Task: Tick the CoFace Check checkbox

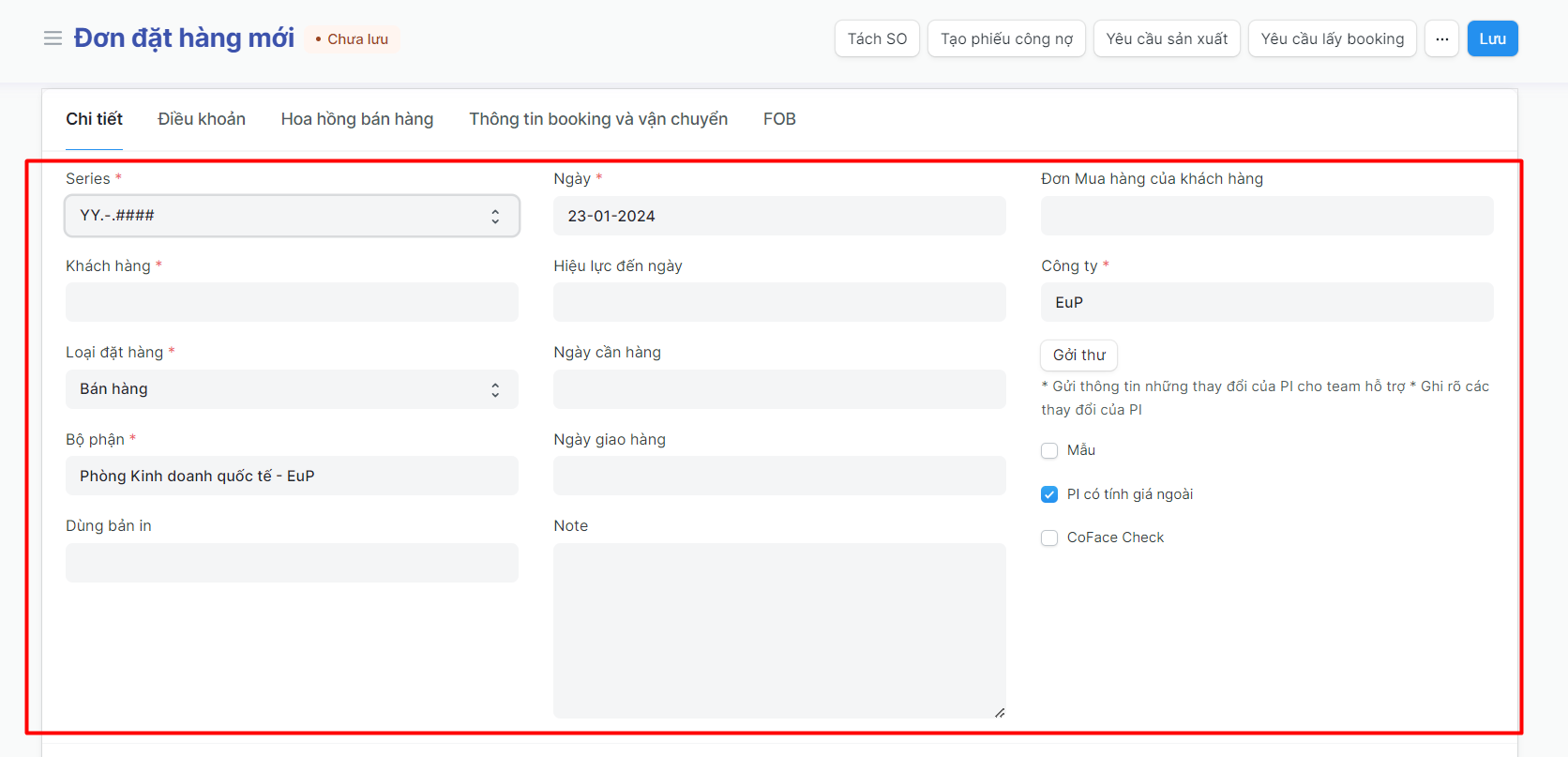Action: [1049, 537]
